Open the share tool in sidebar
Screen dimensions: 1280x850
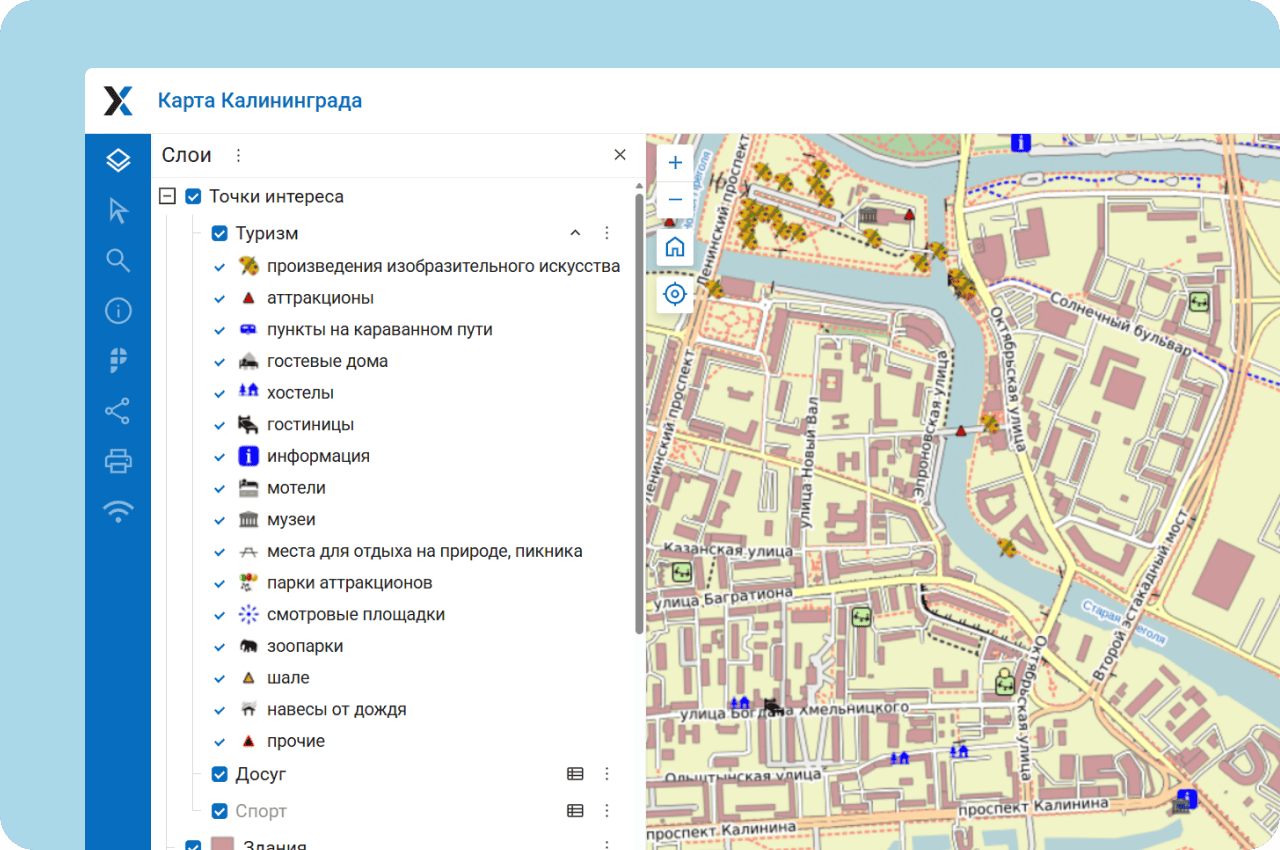pyautogui.click(x=118, y=411)
